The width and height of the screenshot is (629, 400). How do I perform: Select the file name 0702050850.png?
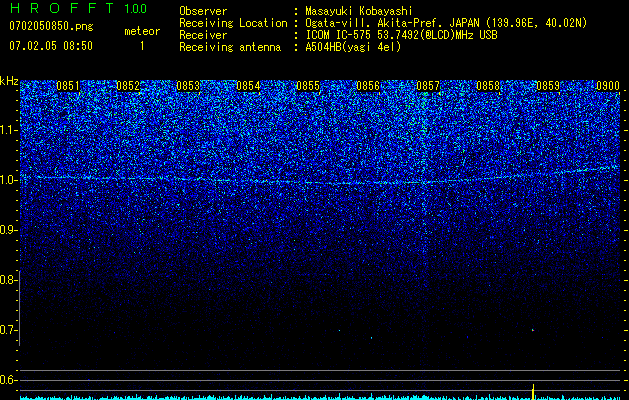[51, 27]
